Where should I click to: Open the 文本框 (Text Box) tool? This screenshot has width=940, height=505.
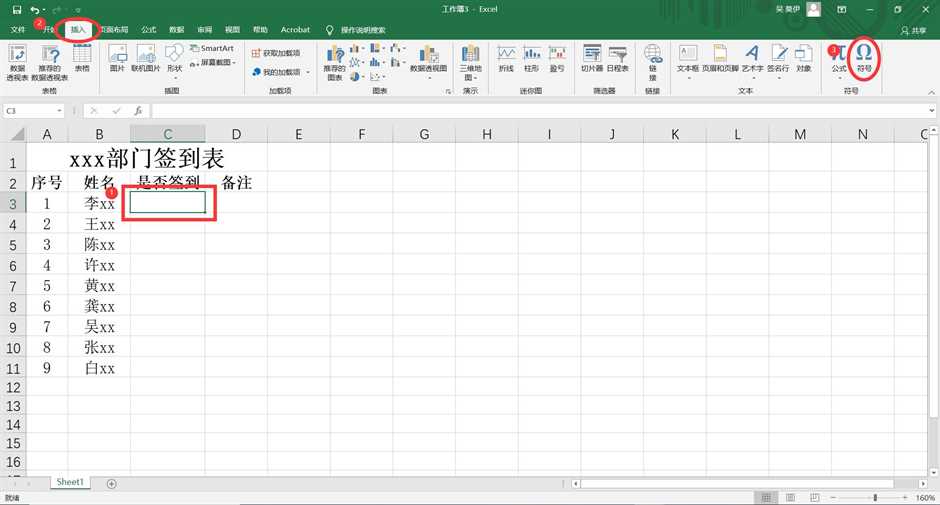click(688, 58)
